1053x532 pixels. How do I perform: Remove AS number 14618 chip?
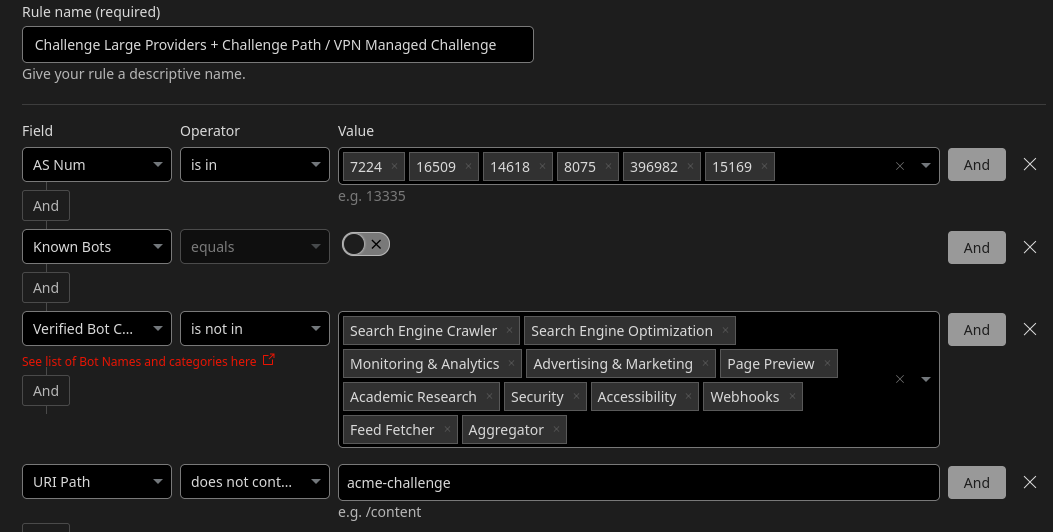[x=542, y=167]
